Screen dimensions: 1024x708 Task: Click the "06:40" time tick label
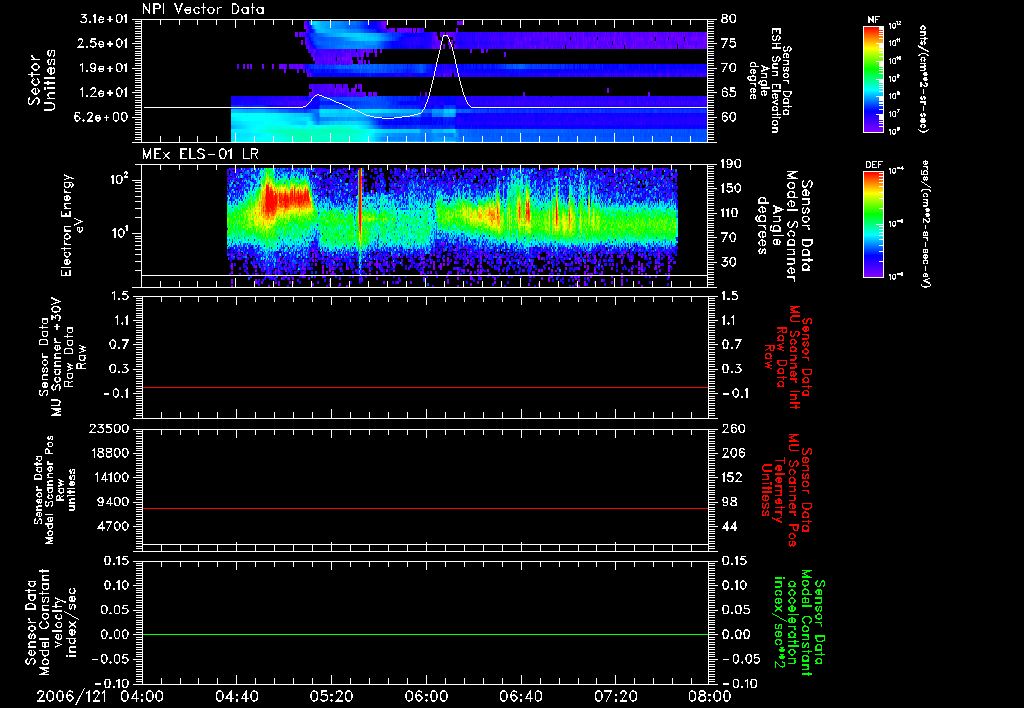tap(520, 696)
